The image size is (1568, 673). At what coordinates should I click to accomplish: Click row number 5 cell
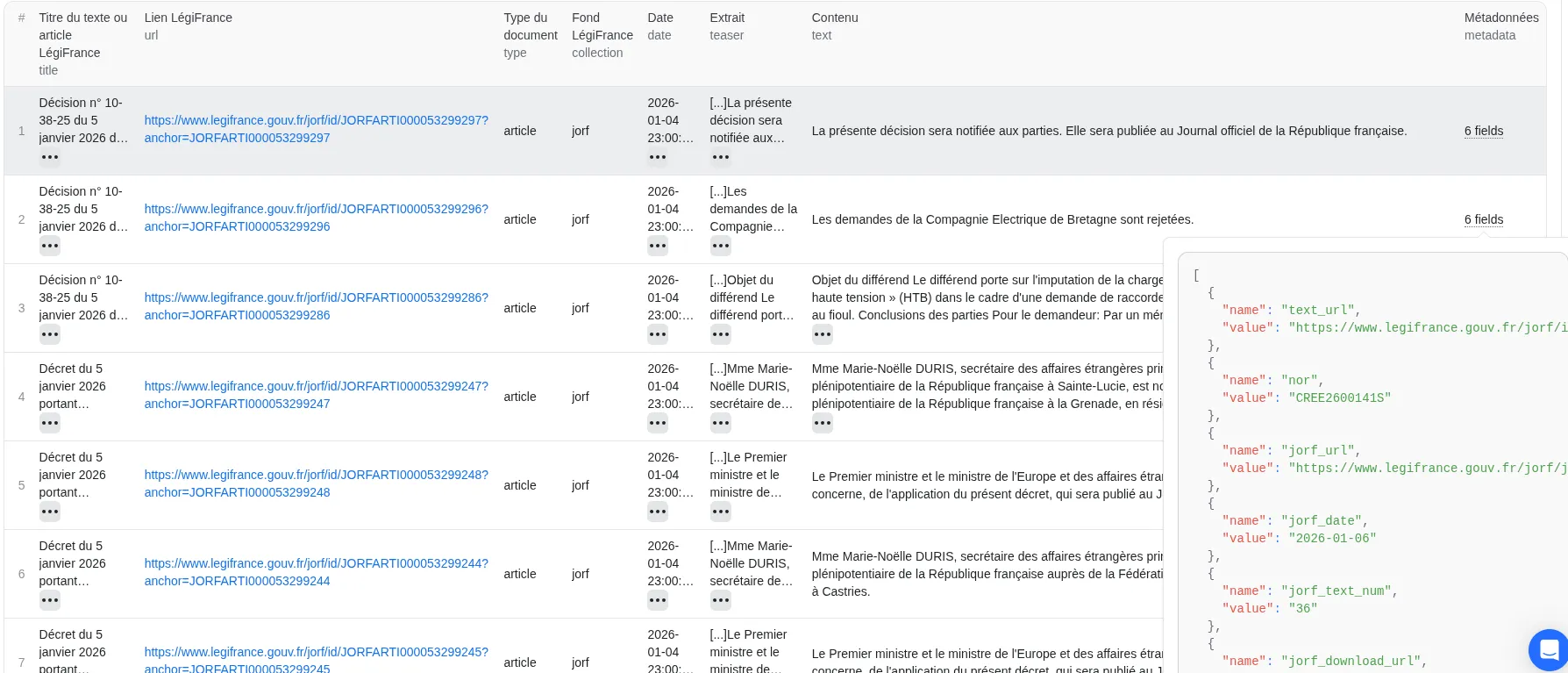21,485
